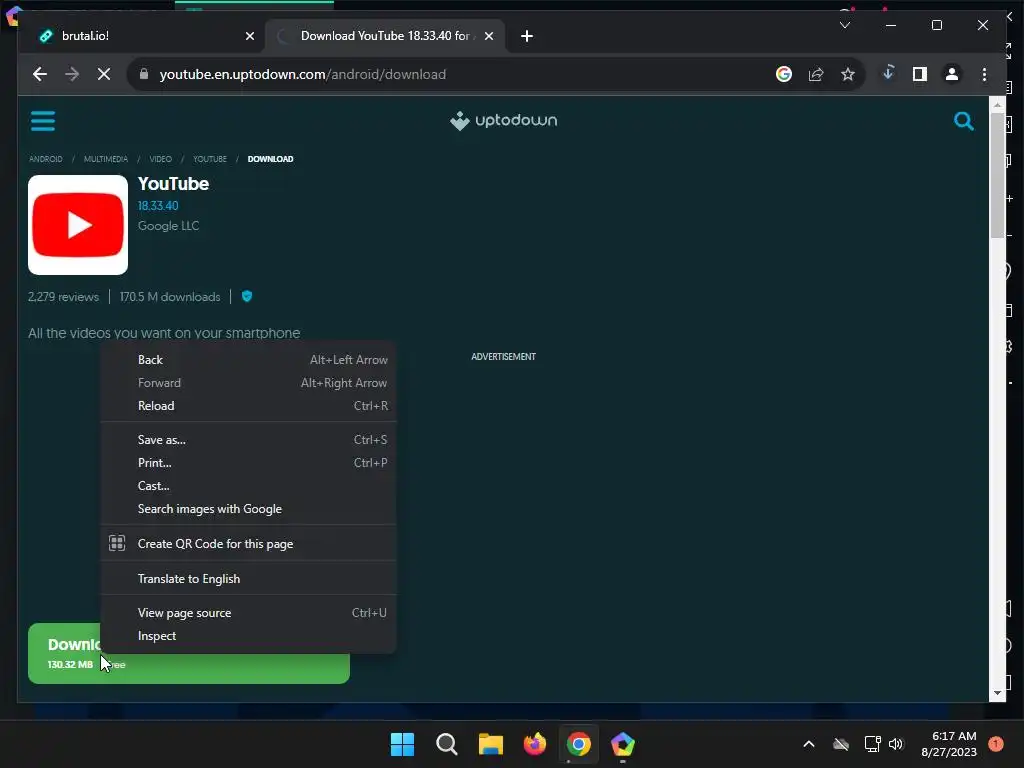Choose View page source
The image size is (1024, 768).
249,613
